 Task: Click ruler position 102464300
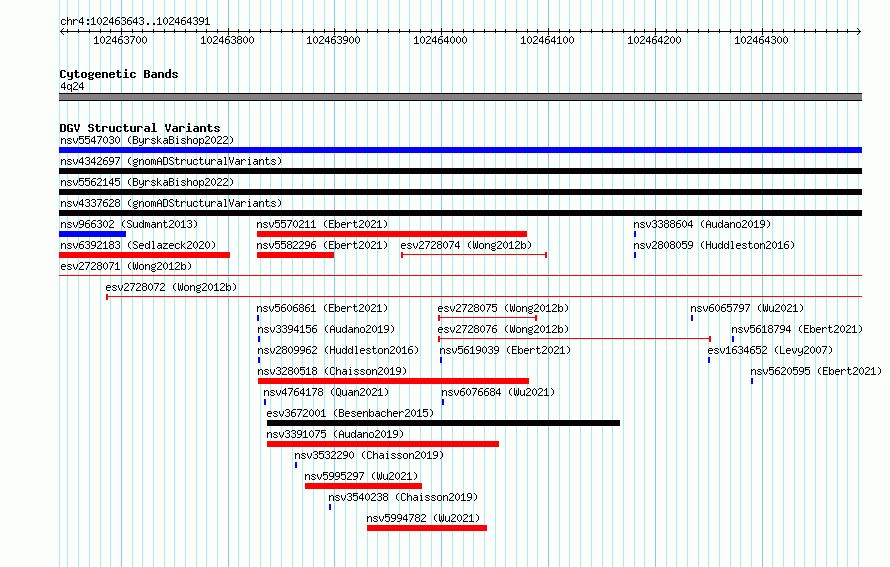[x=762, y=40]
